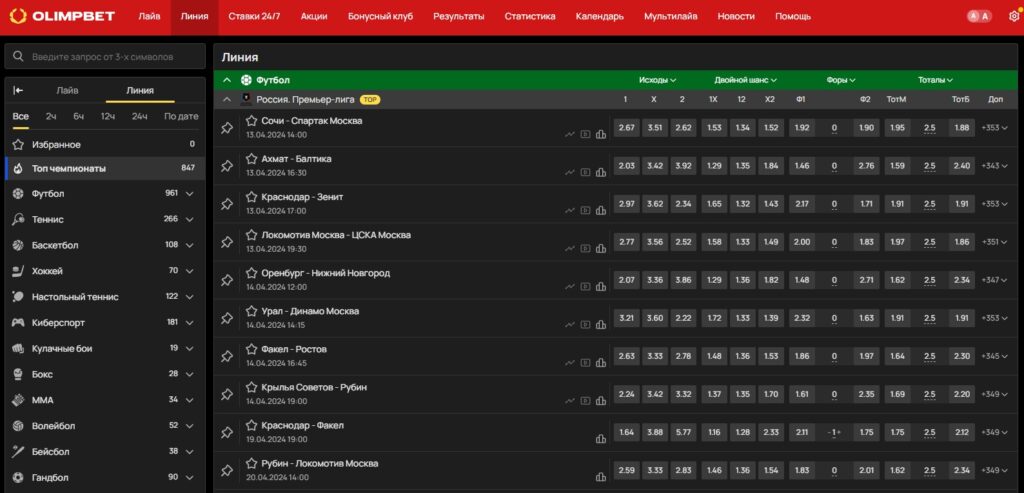This screenshot has height=493, width=1024.
Task: Collapse Россия. Премьер-лига league chevron
Action: tap(227, 100)
